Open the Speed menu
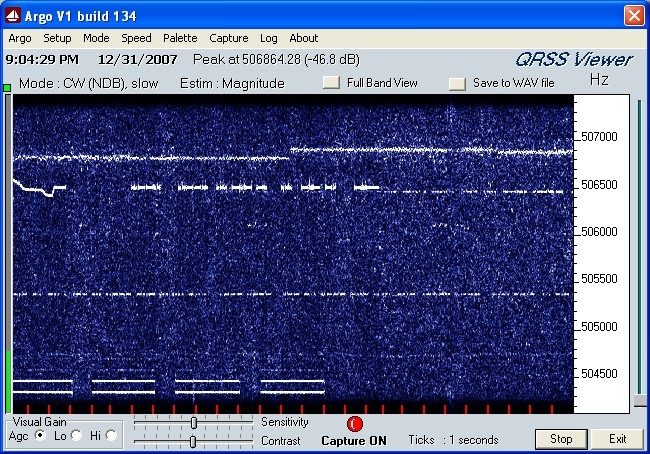This screenshot has width=650, height=454. coord(136,38)
